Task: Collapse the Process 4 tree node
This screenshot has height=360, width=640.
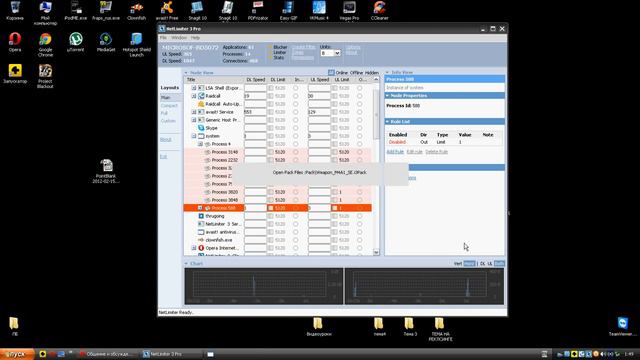Action: click(200, 144)
